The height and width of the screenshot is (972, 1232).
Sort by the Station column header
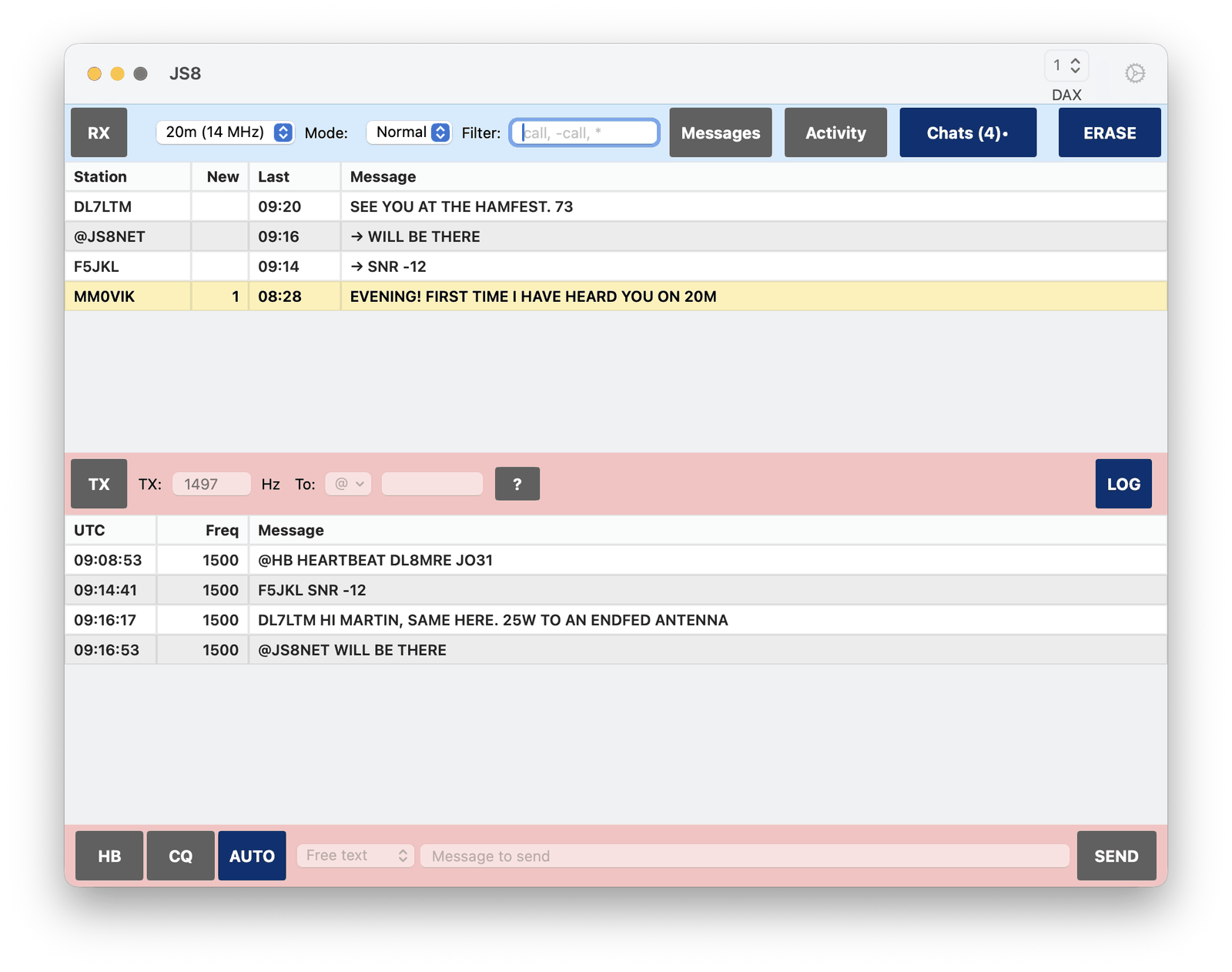(128, 176)
